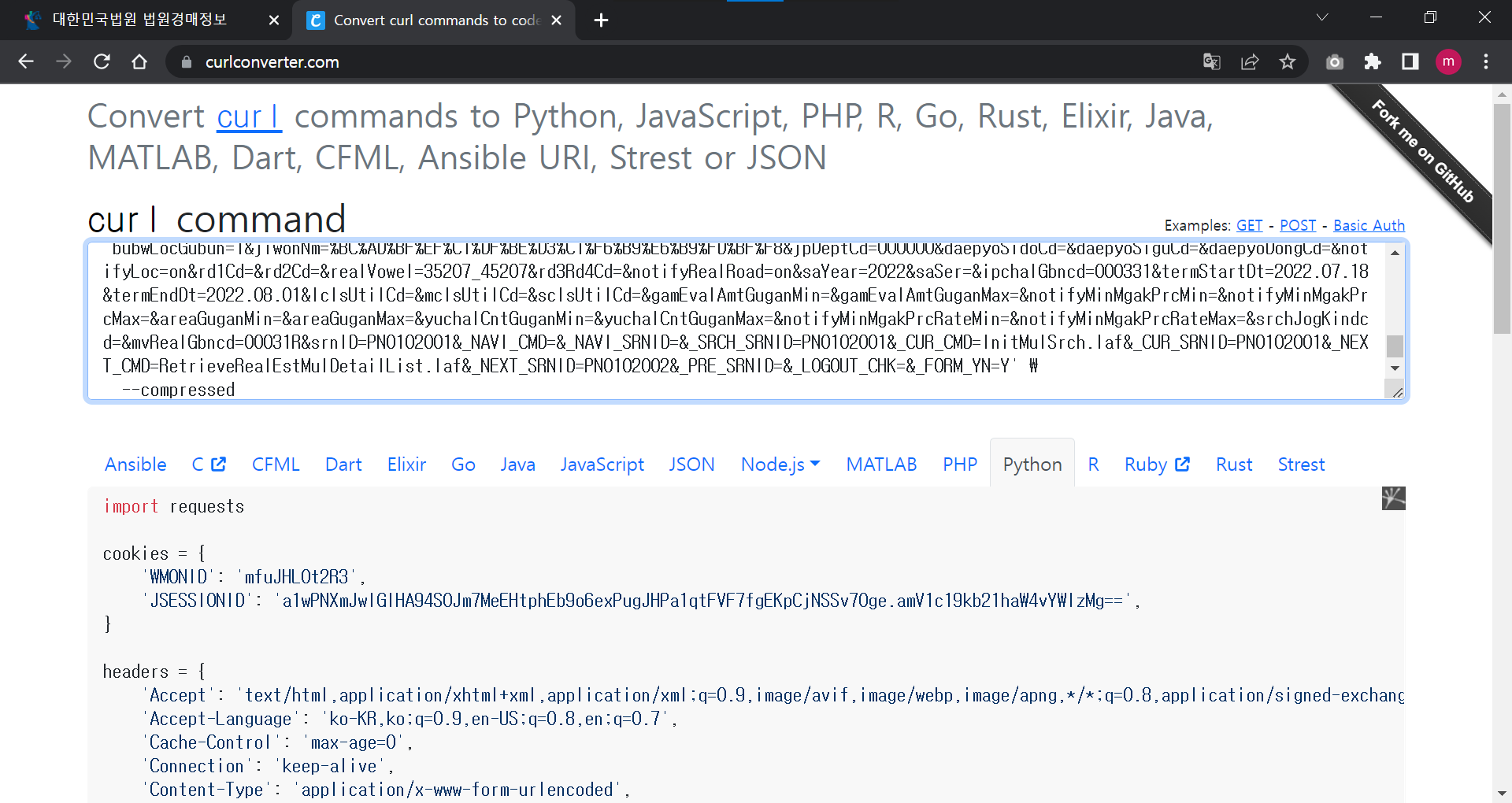Image resolution: width=1512 pixels, height=803 pixels.
Task: Select the JSON output tab
Action: (x=691, y=464)
